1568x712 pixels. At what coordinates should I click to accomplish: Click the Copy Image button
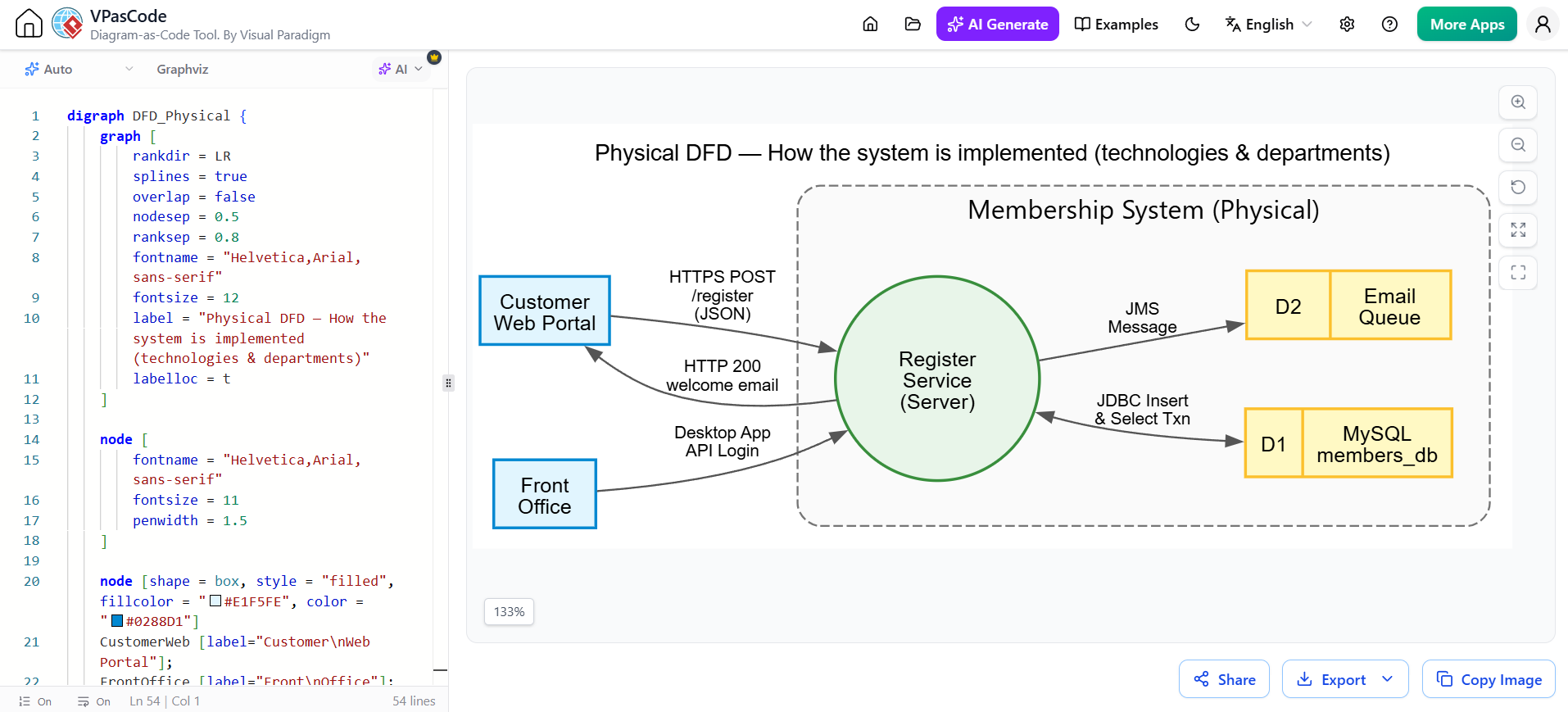1489,679
